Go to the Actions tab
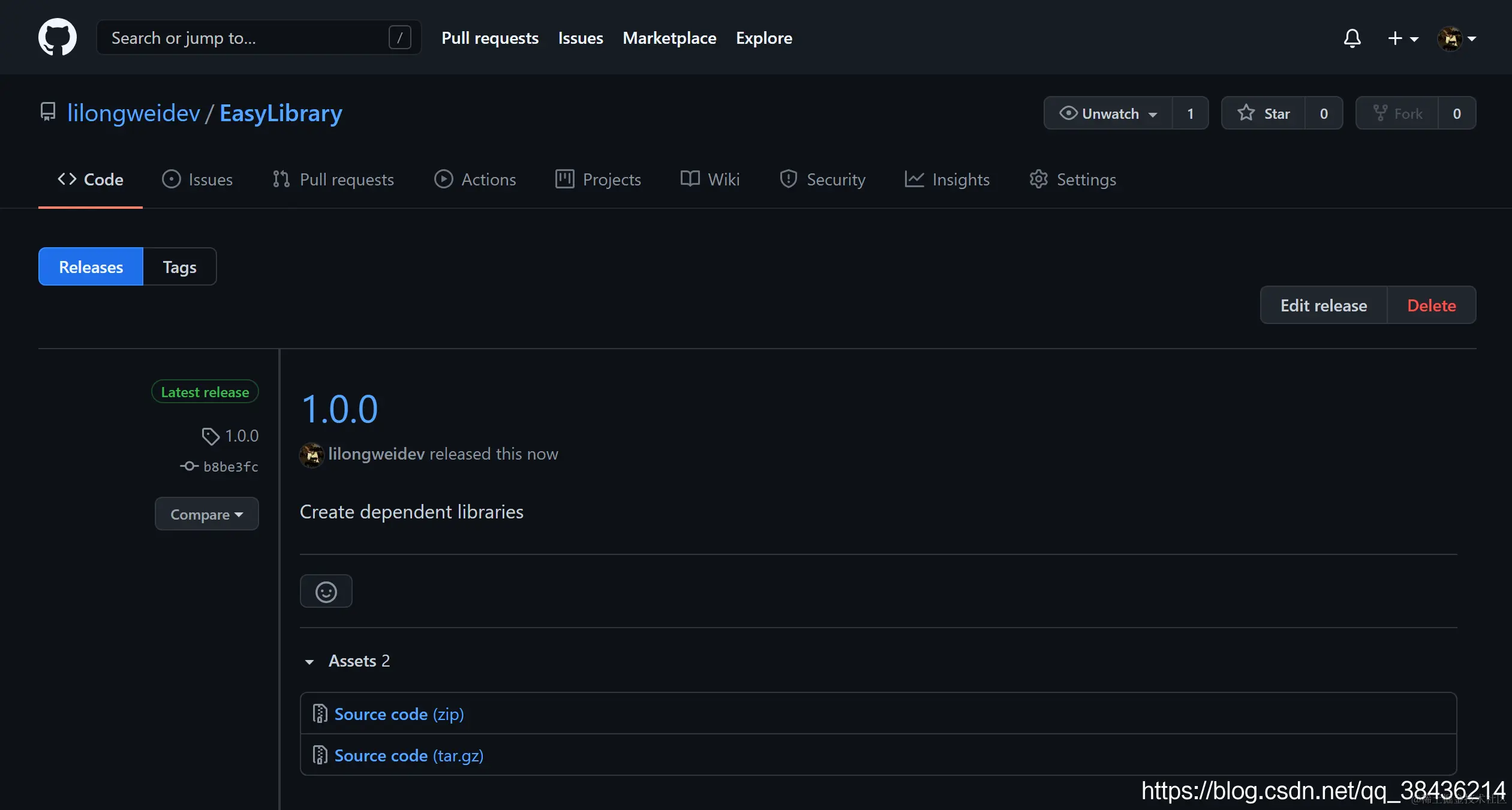 tap(475, 179)
